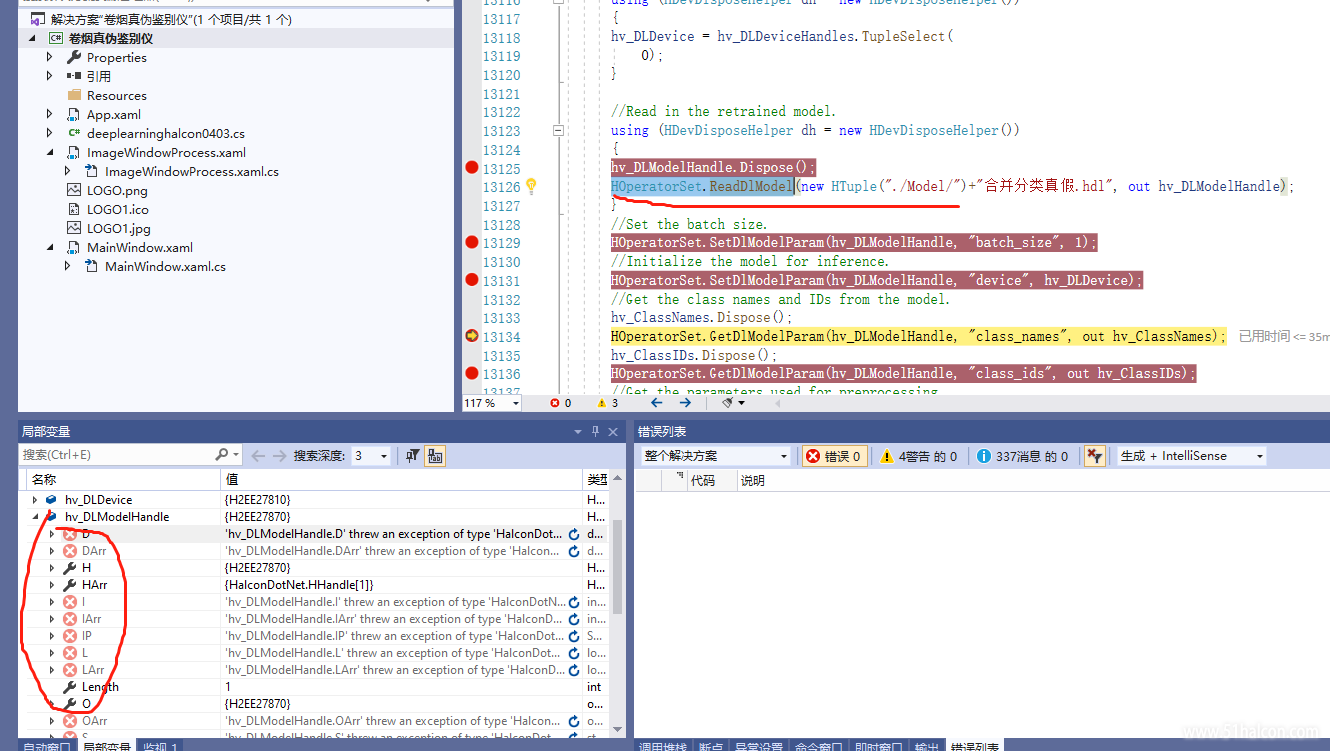The width and height of the screenshot is (1330, 751).
Task: Click the editor warning count indicator showing 3
Action: [x=607, y=403]
